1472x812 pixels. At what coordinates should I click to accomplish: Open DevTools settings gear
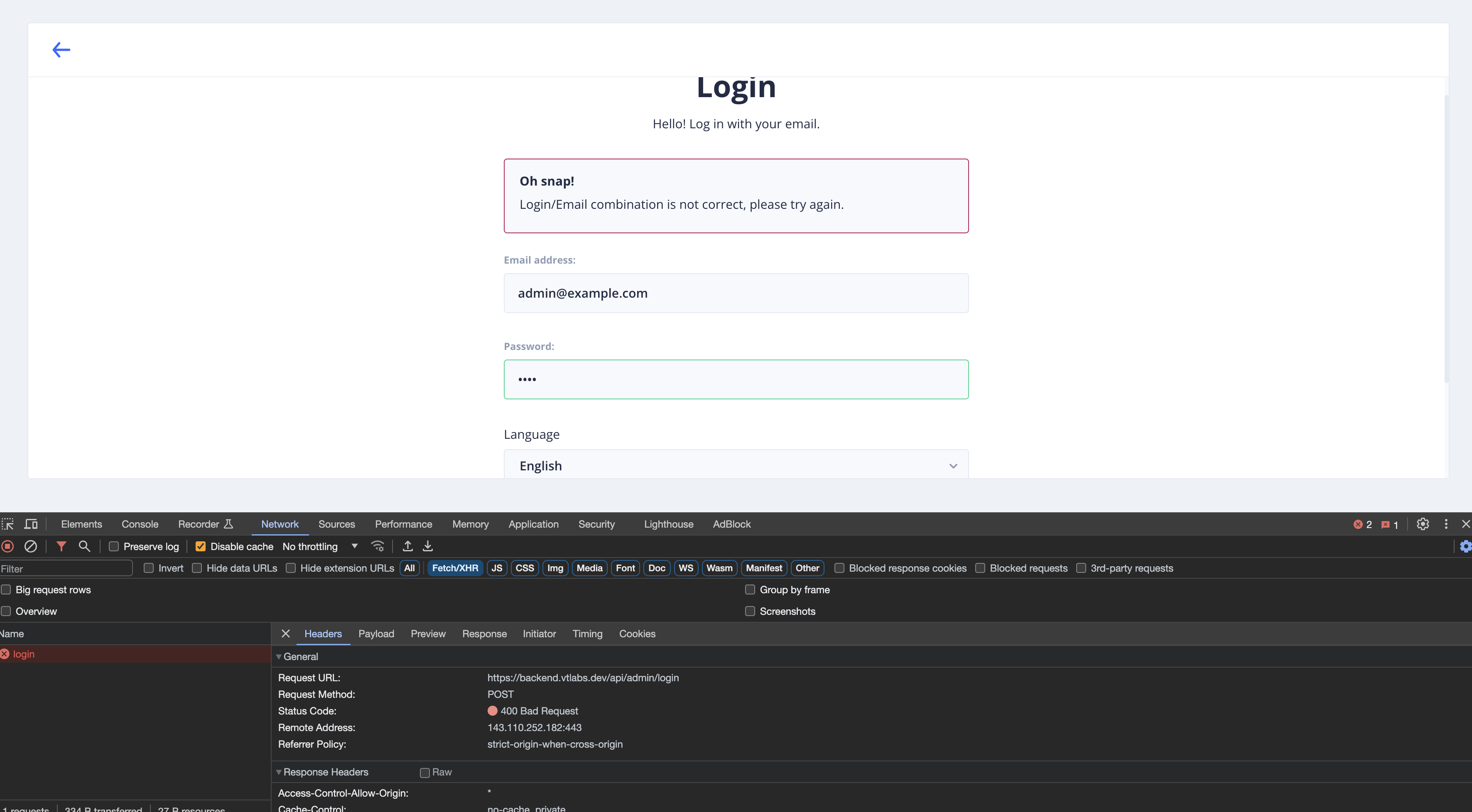point(1423,524)
